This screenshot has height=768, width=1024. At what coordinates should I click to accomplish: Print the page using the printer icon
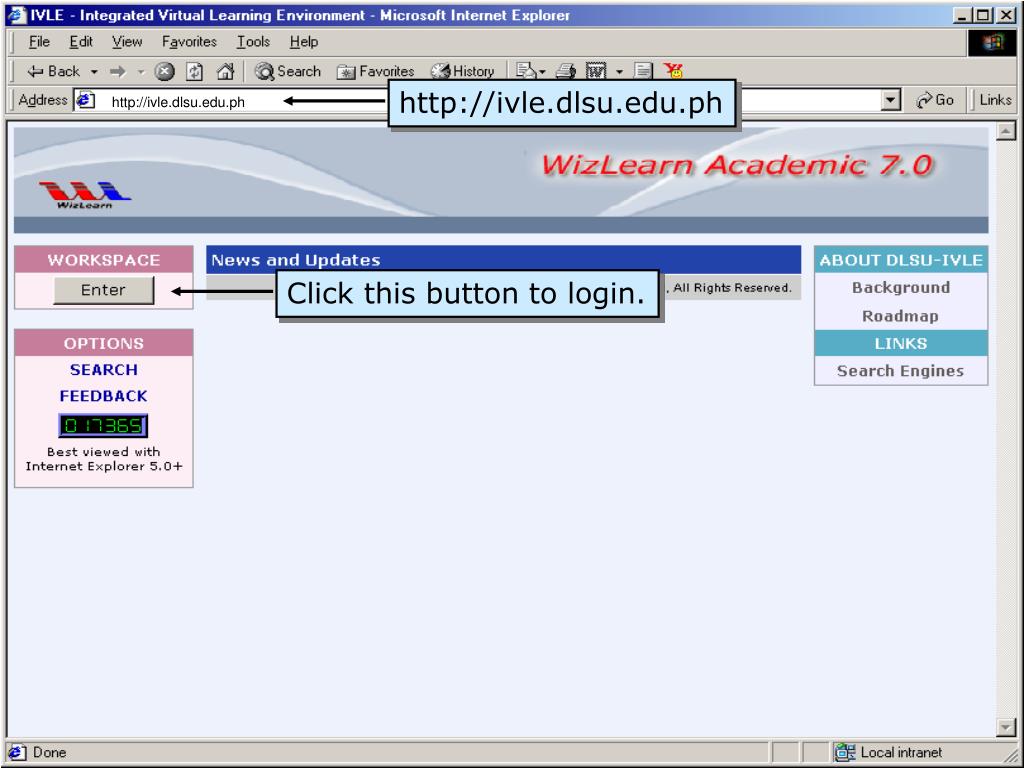pos(566,71)
